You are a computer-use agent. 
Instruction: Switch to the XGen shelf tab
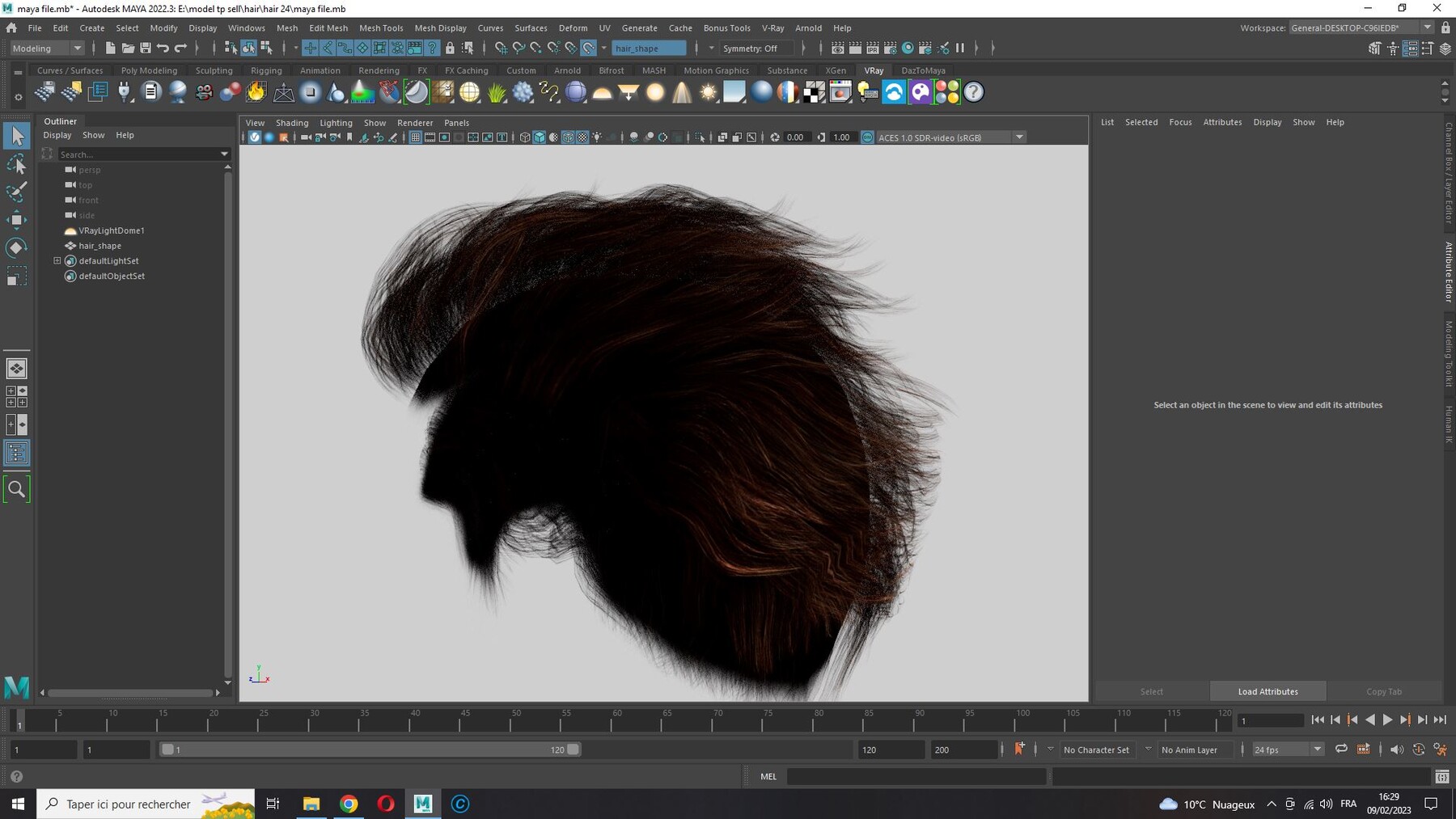tap(836, 70)
